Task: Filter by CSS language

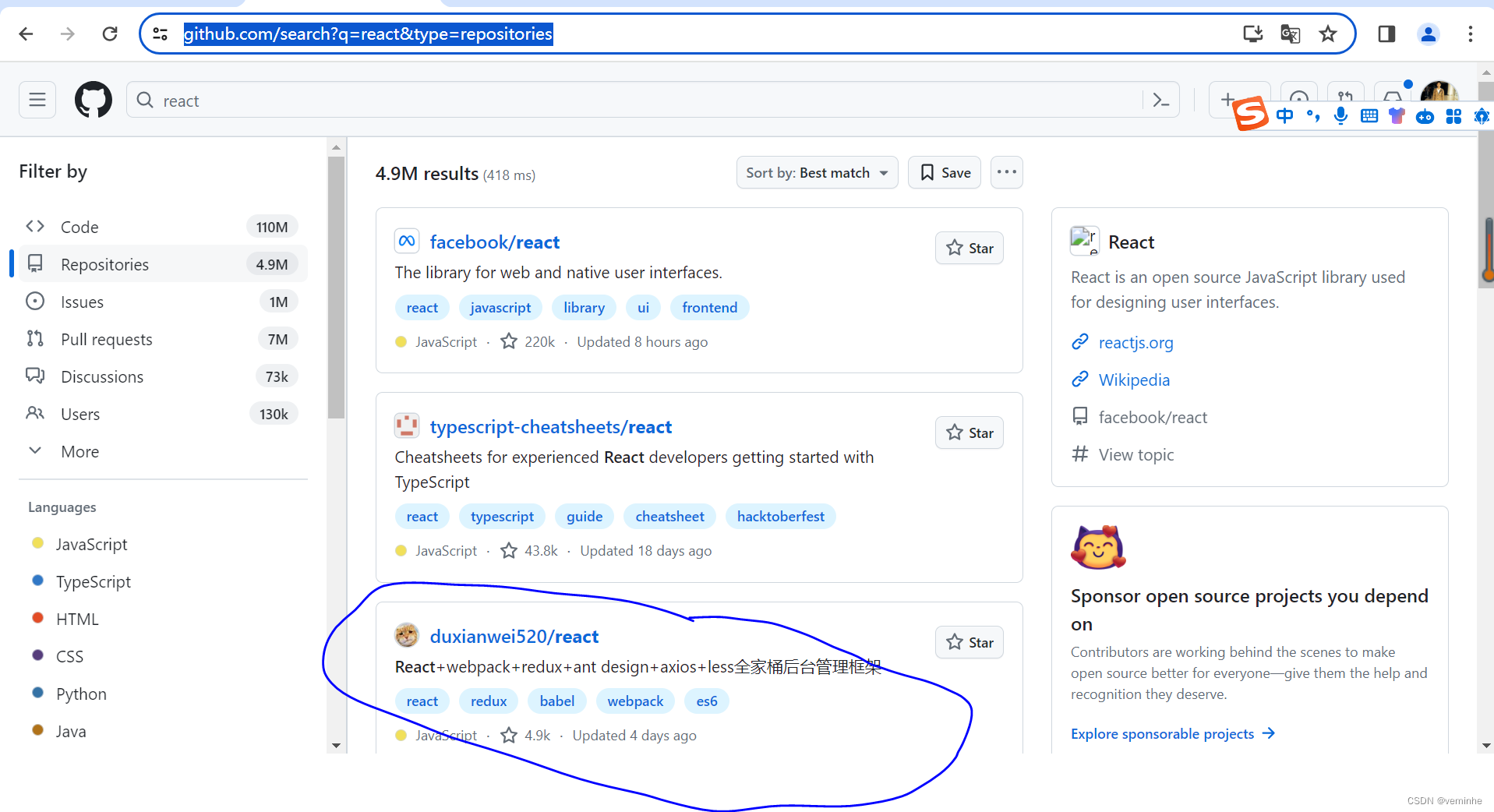Action: pyautogui.click(x=69, y=656)
